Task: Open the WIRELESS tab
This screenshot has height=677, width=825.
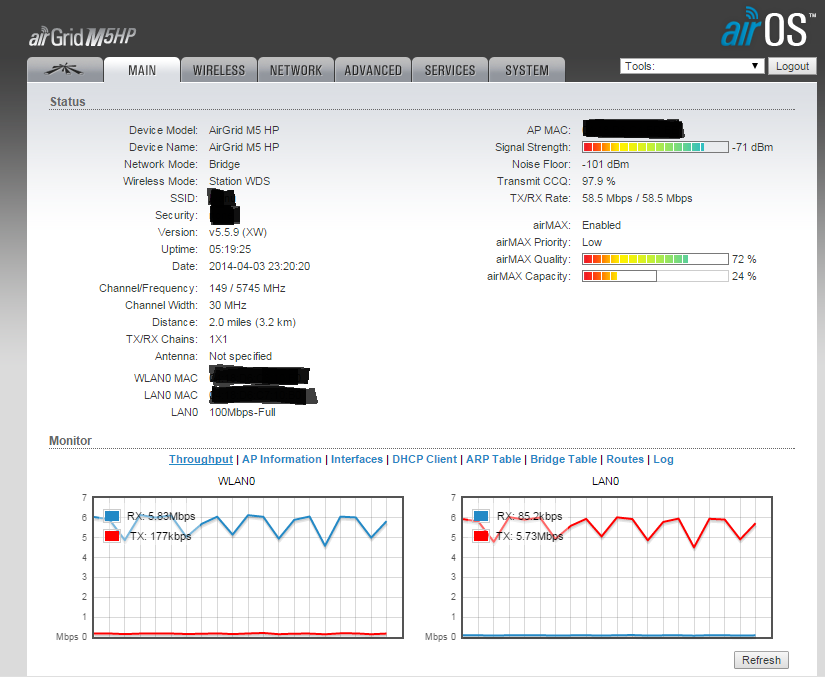Action: (x=219, y=69)
